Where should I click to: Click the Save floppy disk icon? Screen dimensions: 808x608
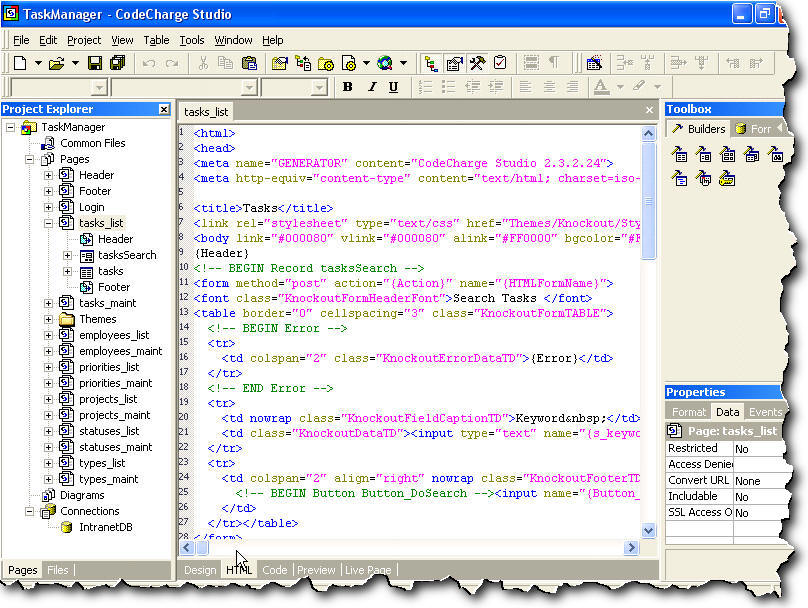pos(95,63)
